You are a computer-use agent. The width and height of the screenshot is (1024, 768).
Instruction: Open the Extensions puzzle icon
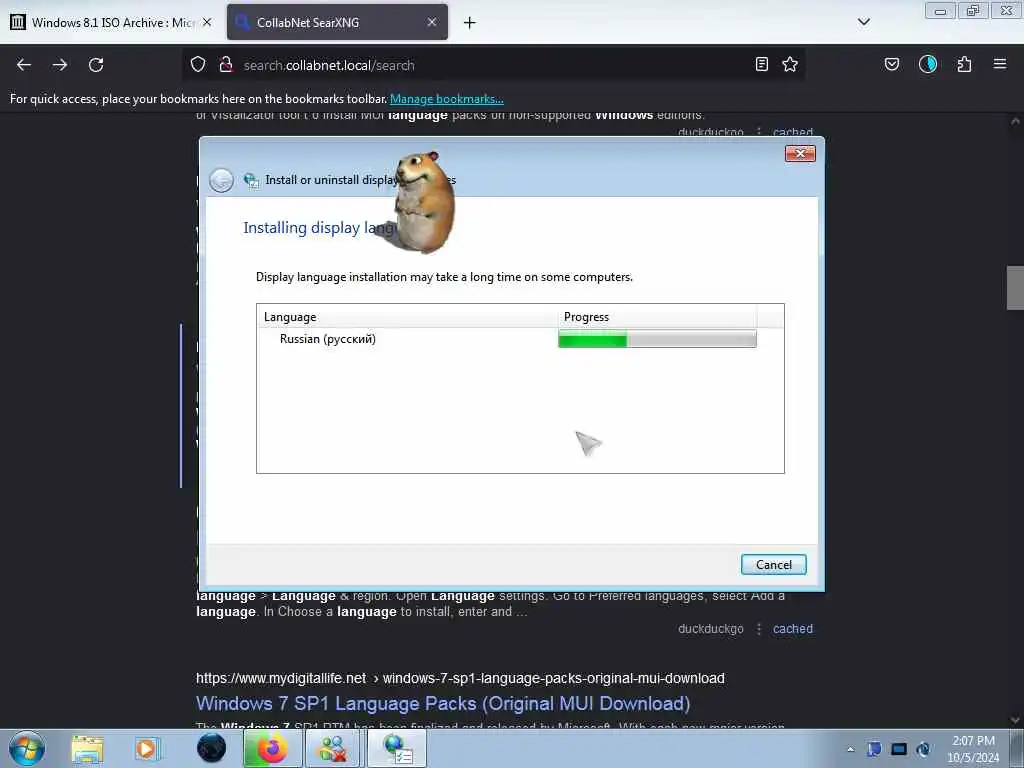click(964, 64)
